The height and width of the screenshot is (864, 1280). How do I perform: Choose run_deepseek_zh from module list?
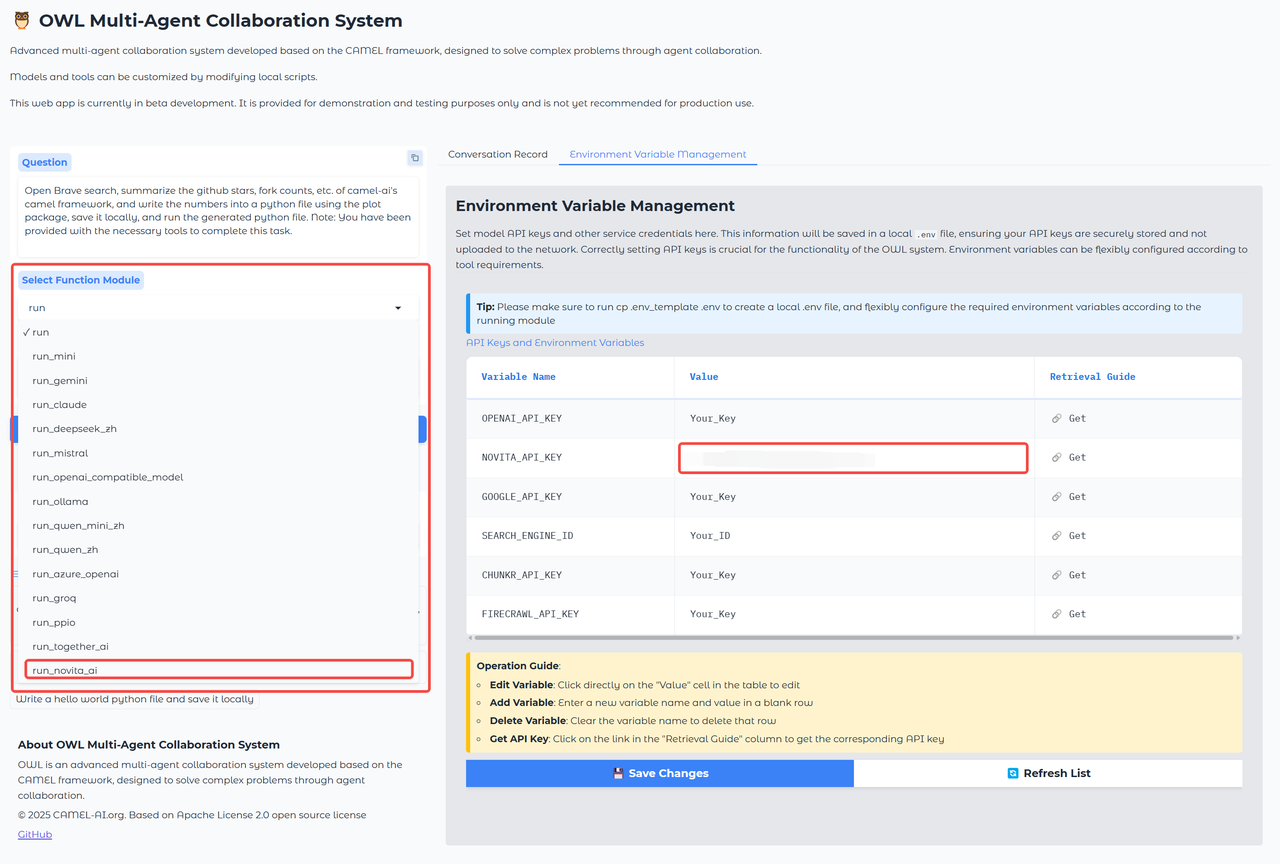pyautogui.click(x=218, y=429)
